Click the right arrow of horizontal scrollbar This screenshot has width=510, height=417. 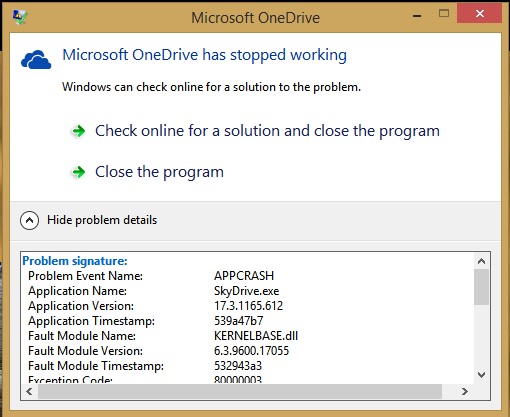tap(465, 391)
